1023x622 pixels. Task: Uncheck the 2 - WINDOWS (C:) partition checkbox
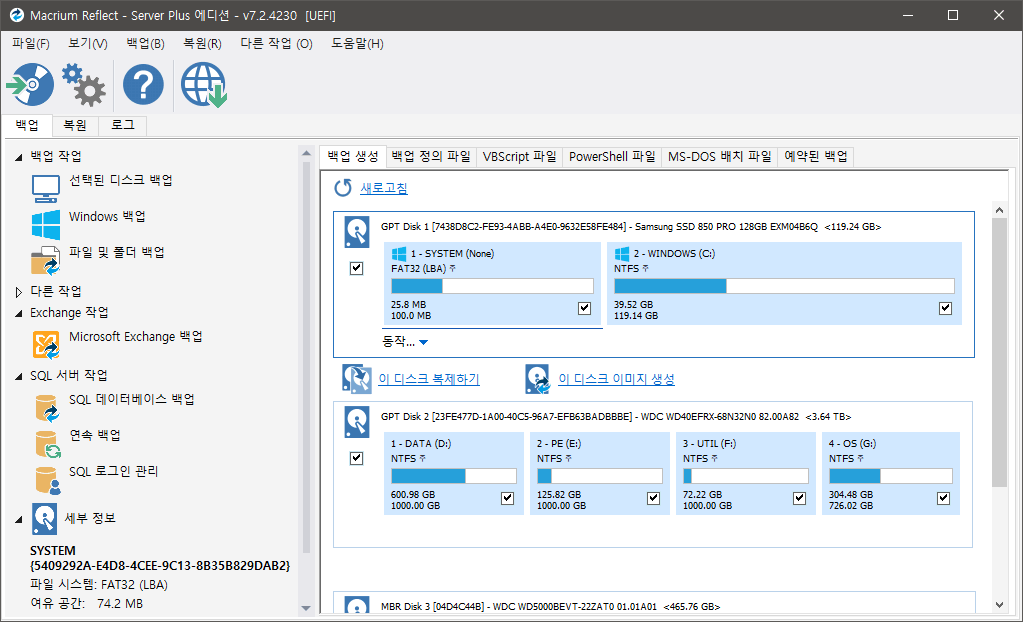[945, 308]
